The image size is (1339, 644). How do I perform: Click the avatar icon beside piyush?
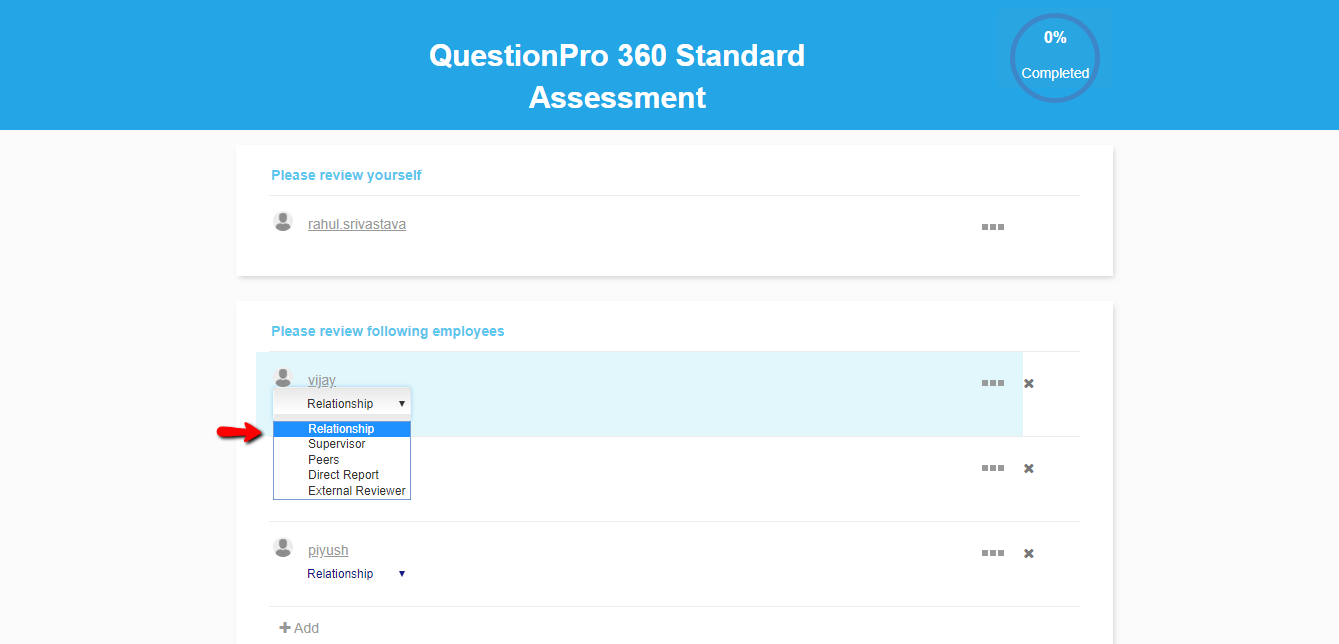pos(283,548)
